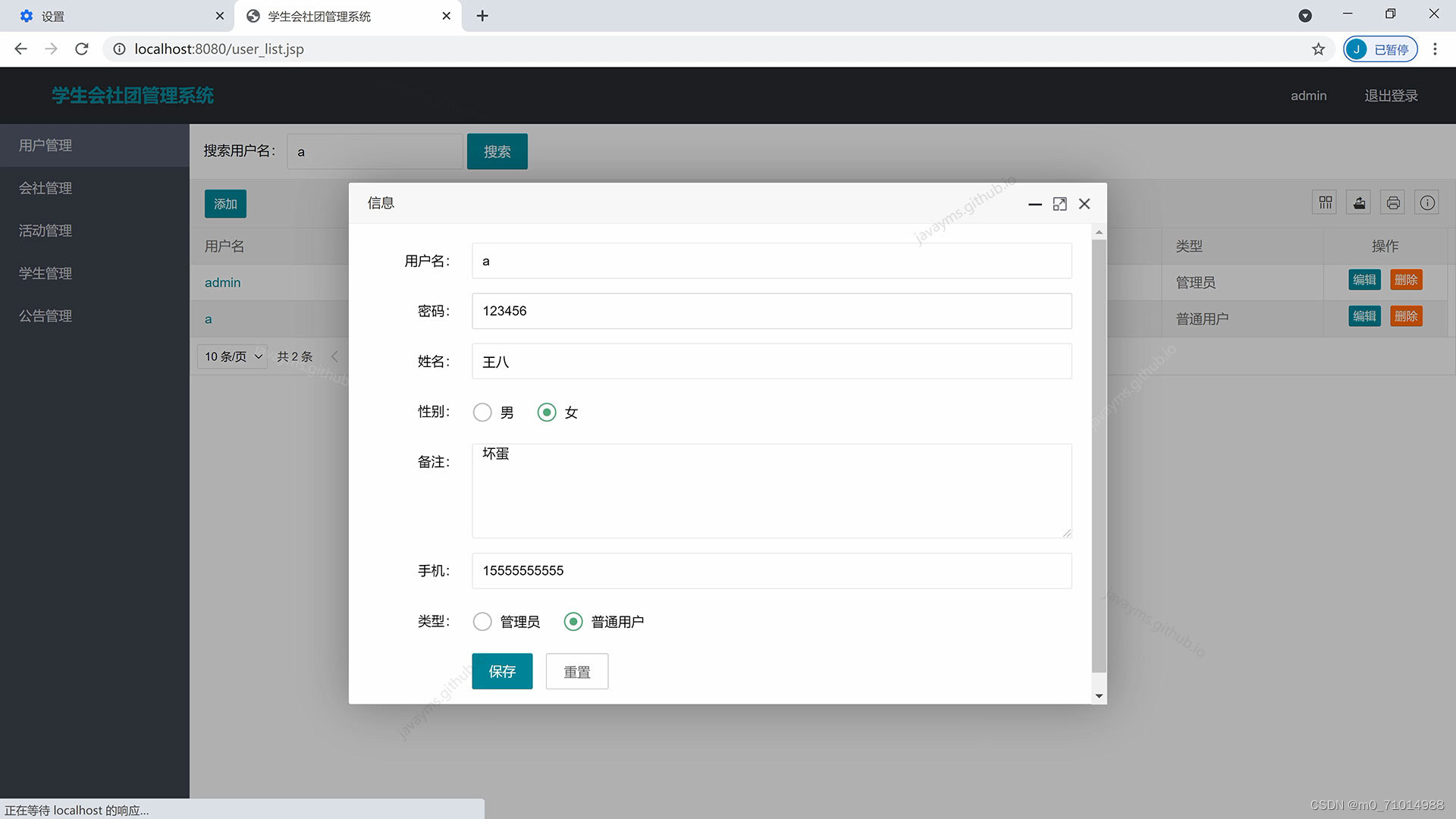Close the 学生会社团管理系统 browser tab
Screen dimensions: 1456x819
click(x=446, y=16)
